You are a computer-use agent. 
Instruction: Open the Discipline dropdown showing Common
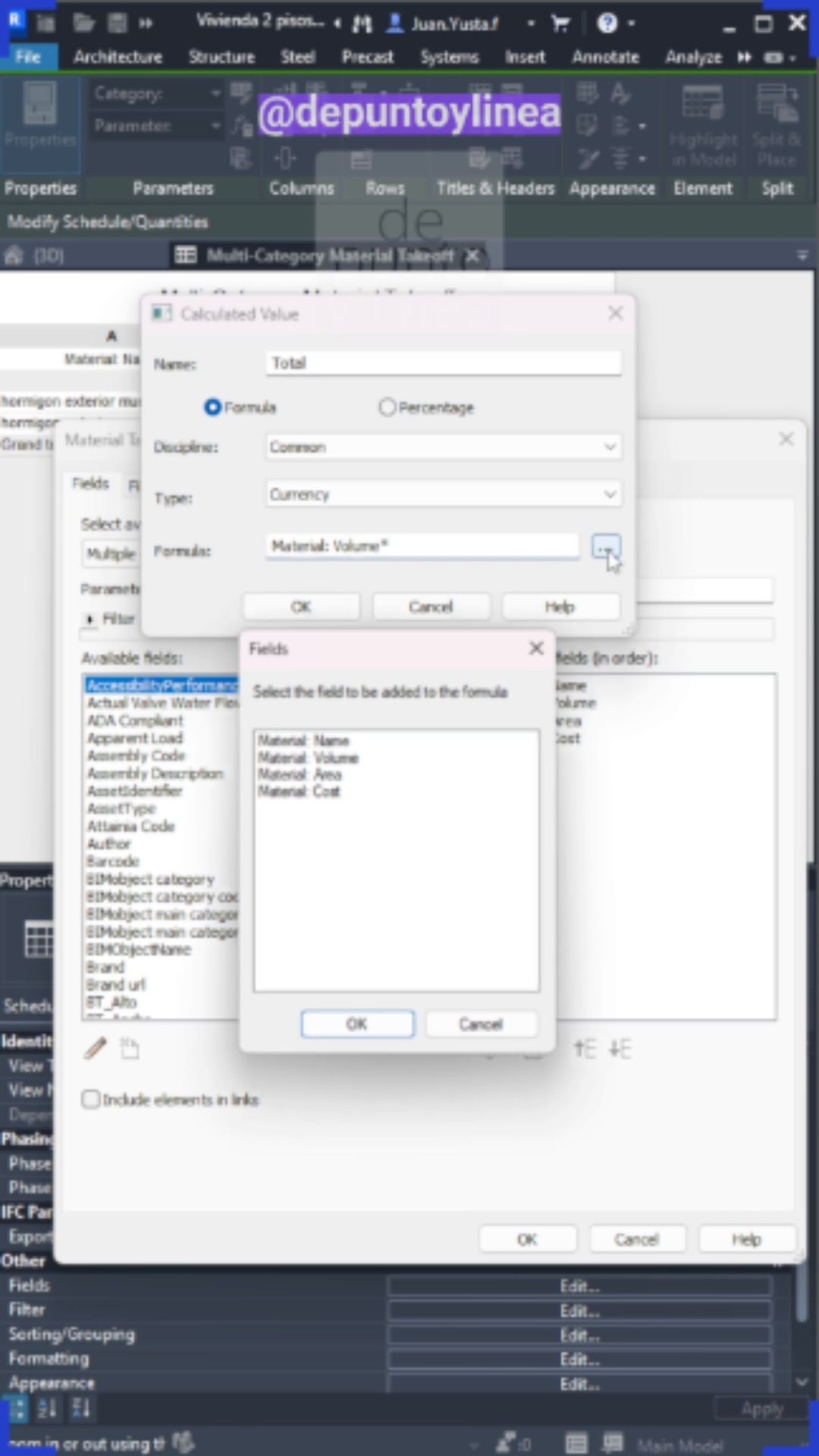pos(444,447)
